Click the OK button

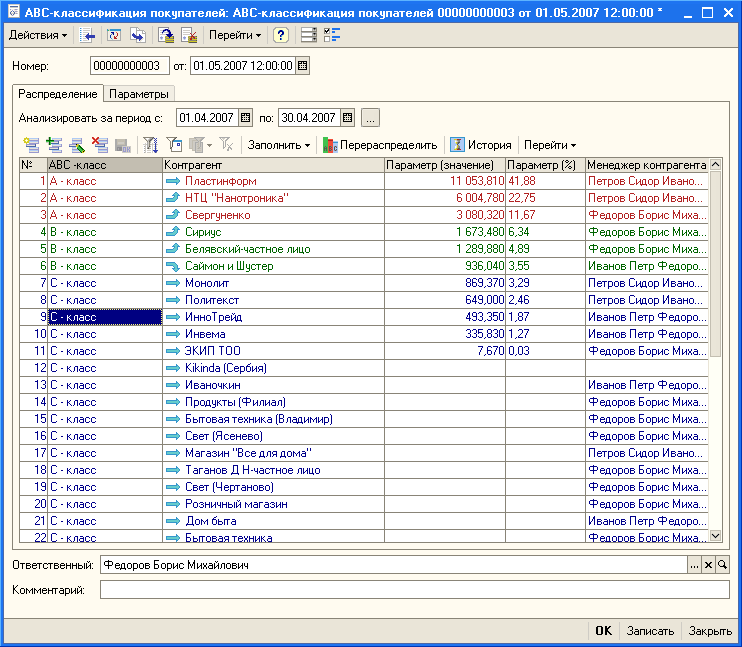(x=603, y=630)
